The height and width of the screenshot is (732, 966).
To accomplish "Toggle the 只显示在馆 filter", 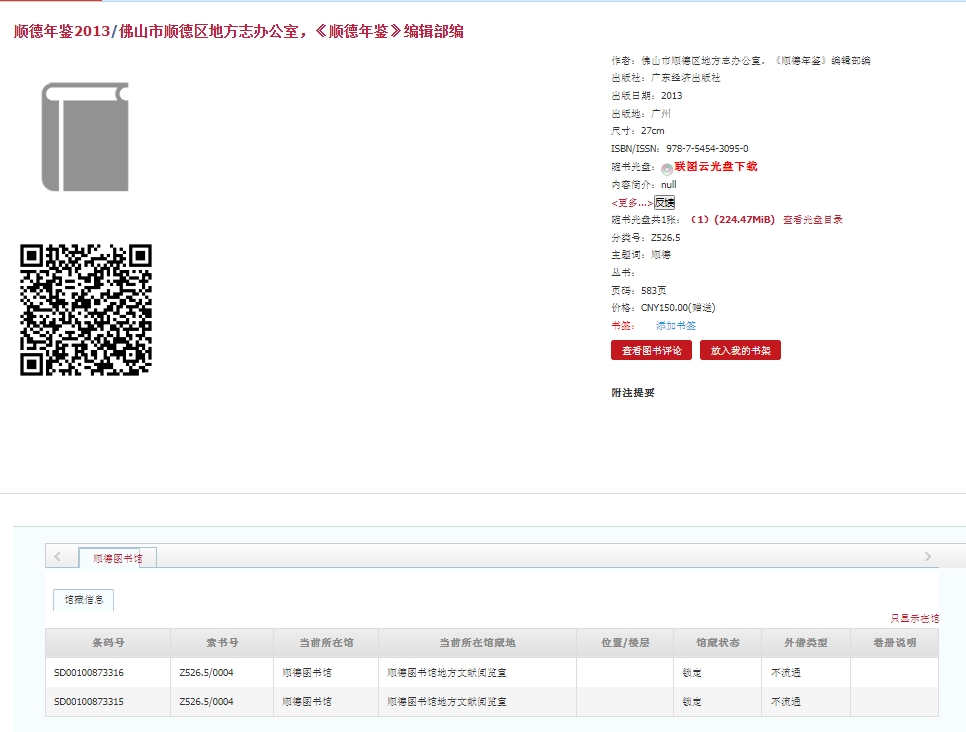I will point(914,618).
